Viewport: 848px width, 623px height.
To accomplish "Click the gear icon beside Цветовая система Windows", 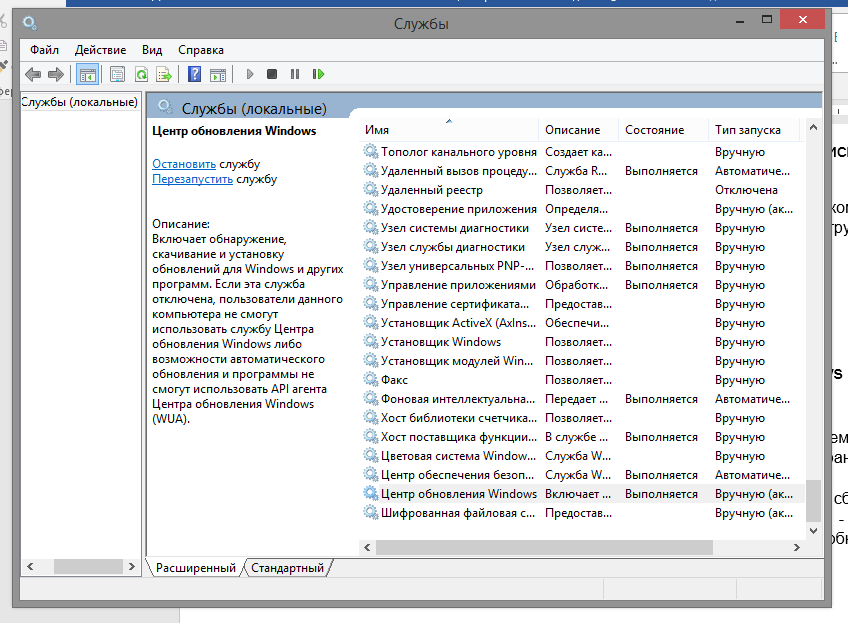I will 370,456.
